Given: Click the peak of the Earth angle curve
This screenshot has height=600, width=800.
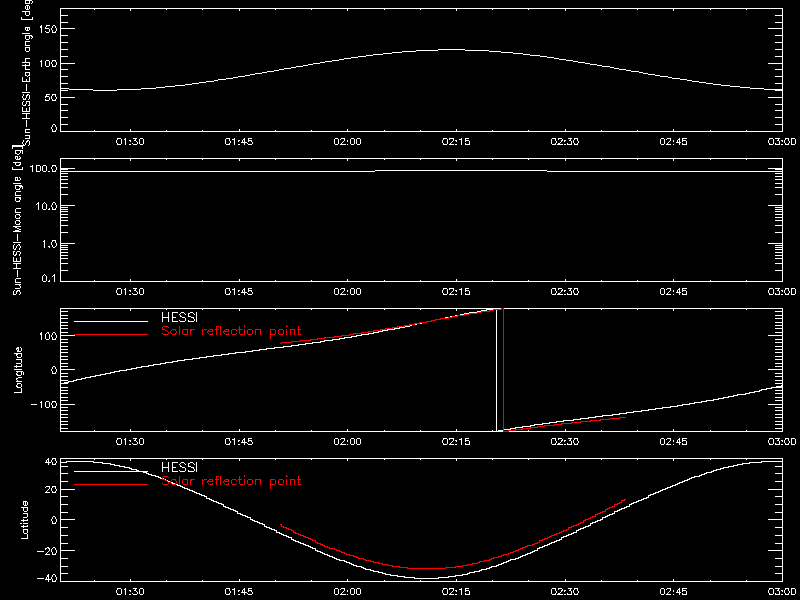Looking at the screenshot, I should click(452, 49).
